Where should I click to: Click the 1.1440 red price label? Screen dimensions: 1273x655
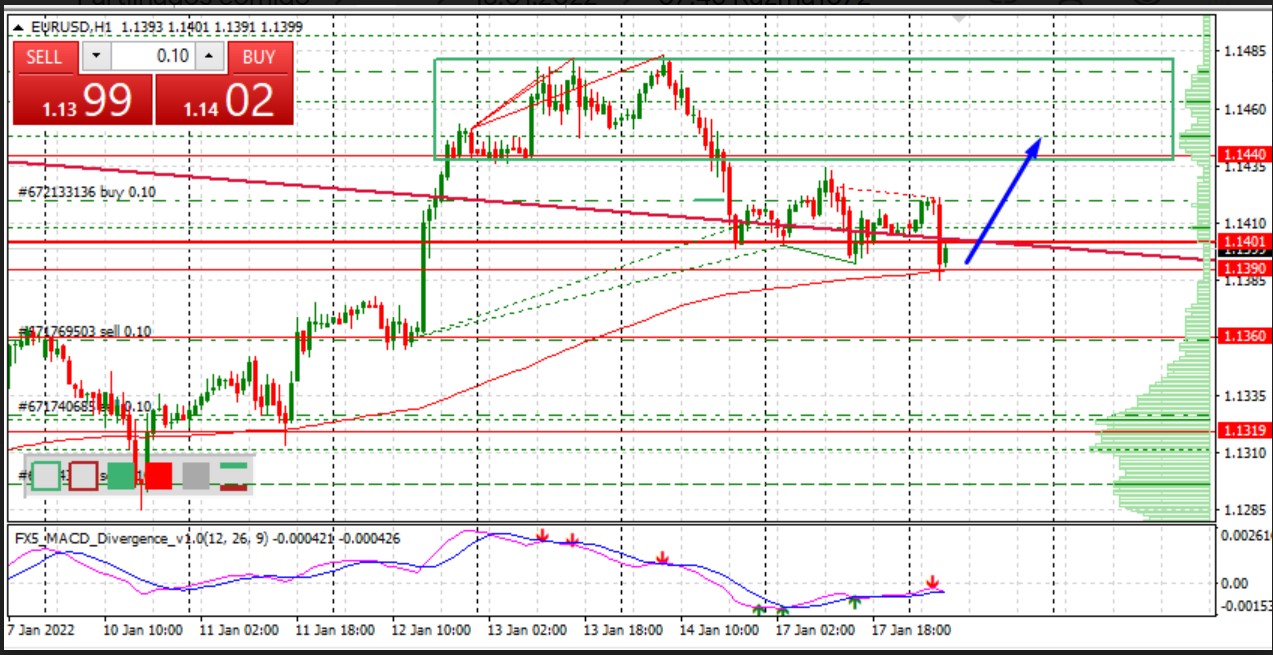[x=1242, y=155]
